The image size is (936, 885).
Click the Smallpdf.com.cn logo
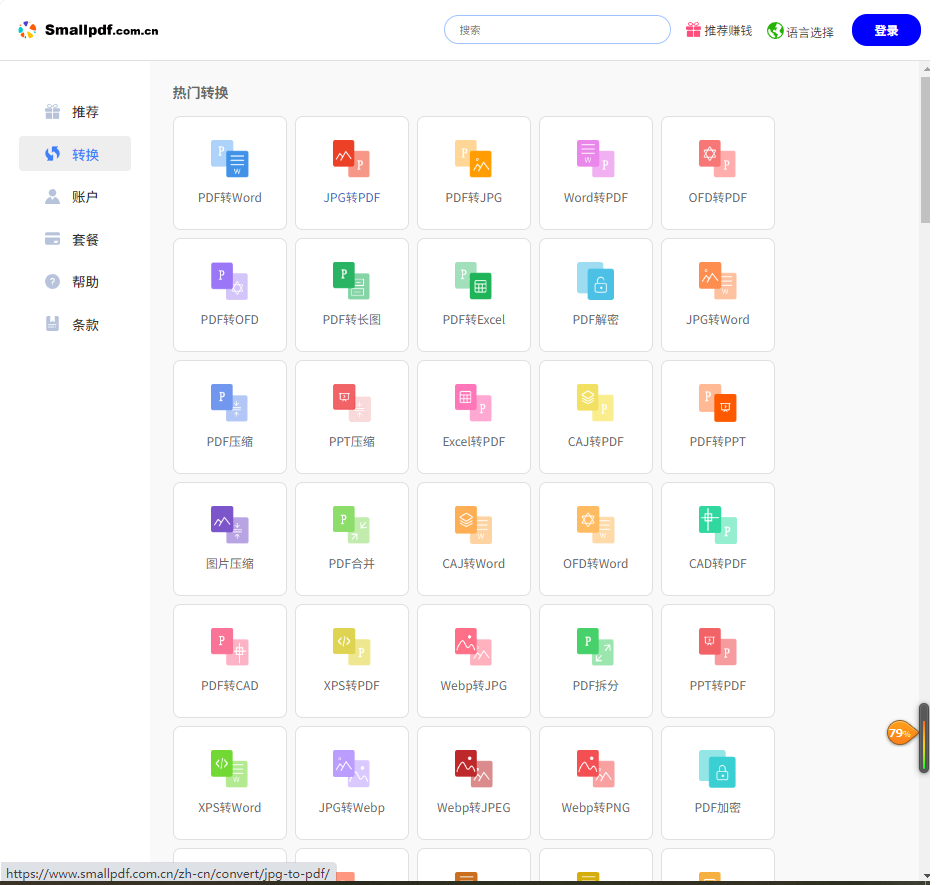[x=89, y=30]
